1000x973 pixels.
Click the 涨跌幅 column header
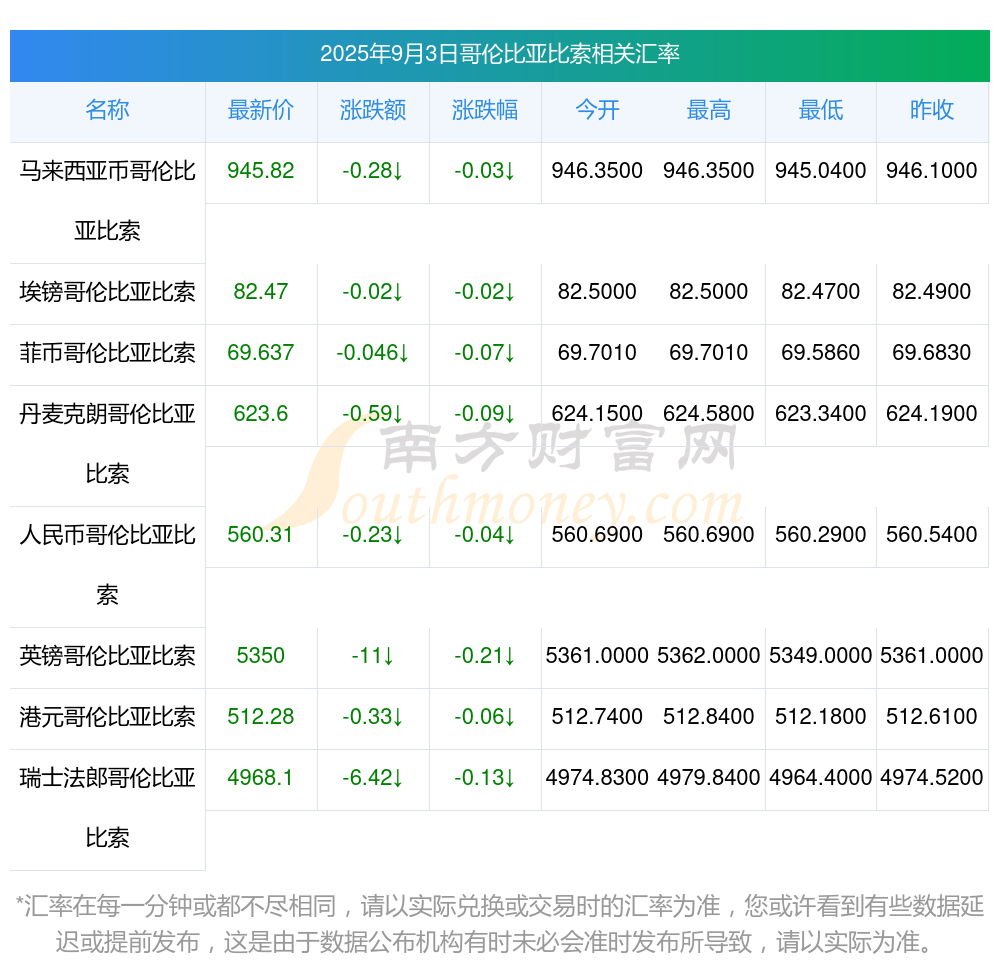[x=485, y=110]
